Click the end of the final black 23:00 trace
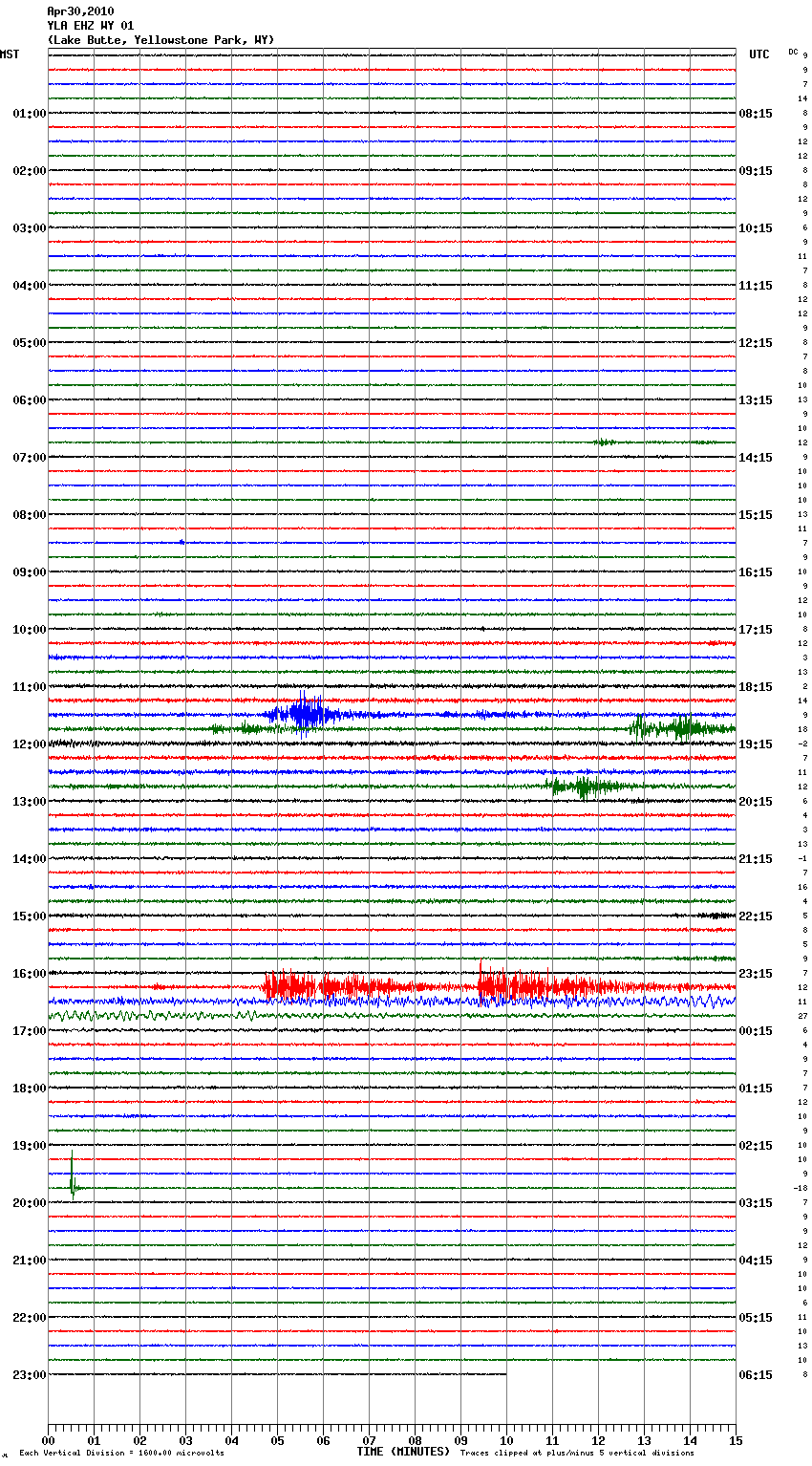Viewport: 812px width, 1466px height. point(505,1374)
